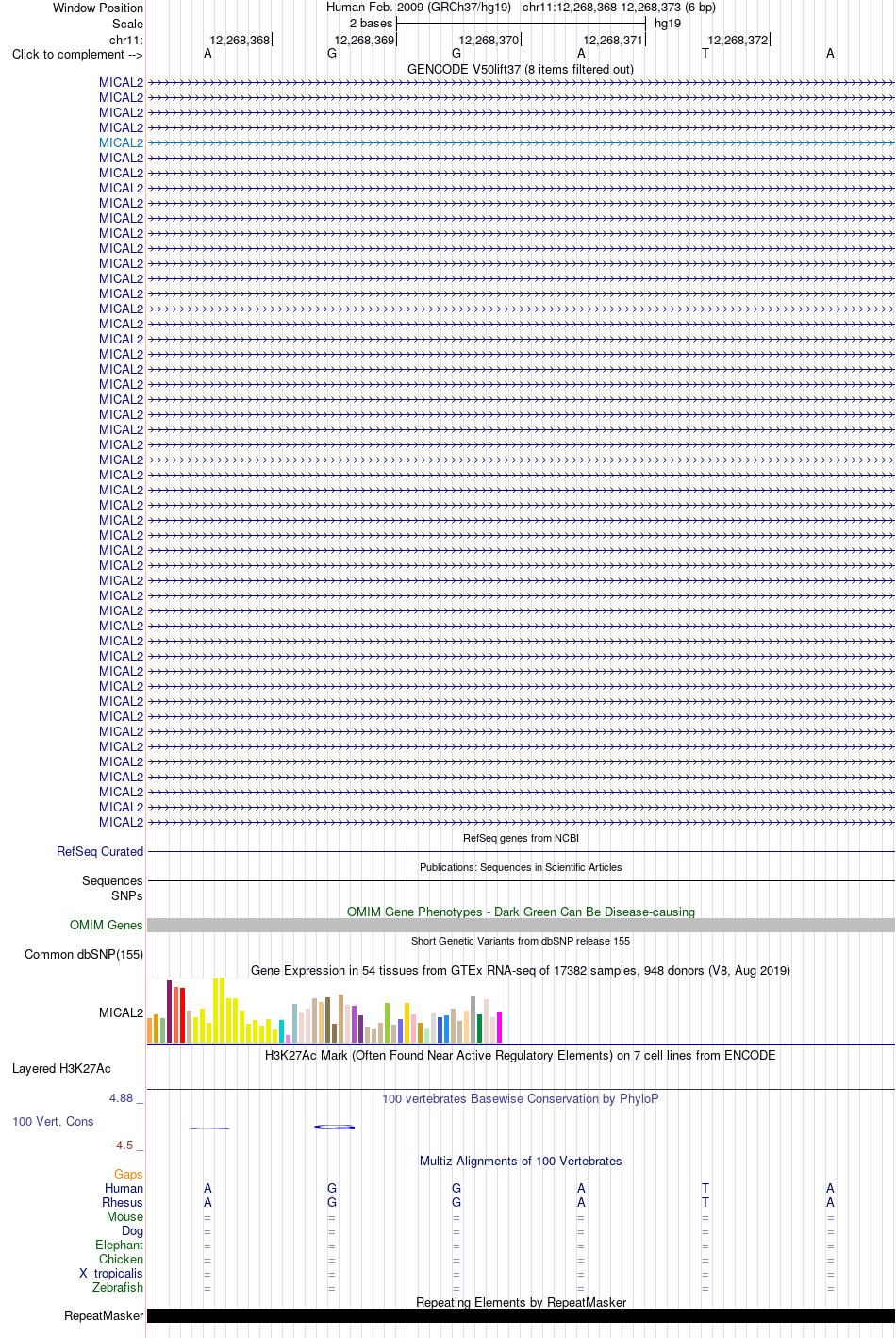This screenshot has width=896, height=1338.
Task: Click the Gaps label in Multiz track
Action: click(128, 1174)
